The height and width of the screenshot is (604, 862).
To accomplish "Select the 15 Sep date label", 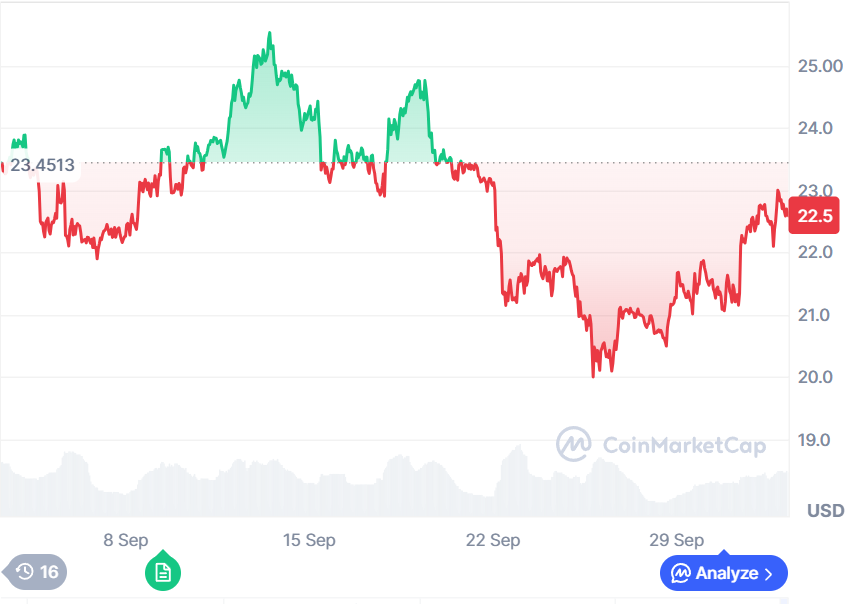I will 309,540.
